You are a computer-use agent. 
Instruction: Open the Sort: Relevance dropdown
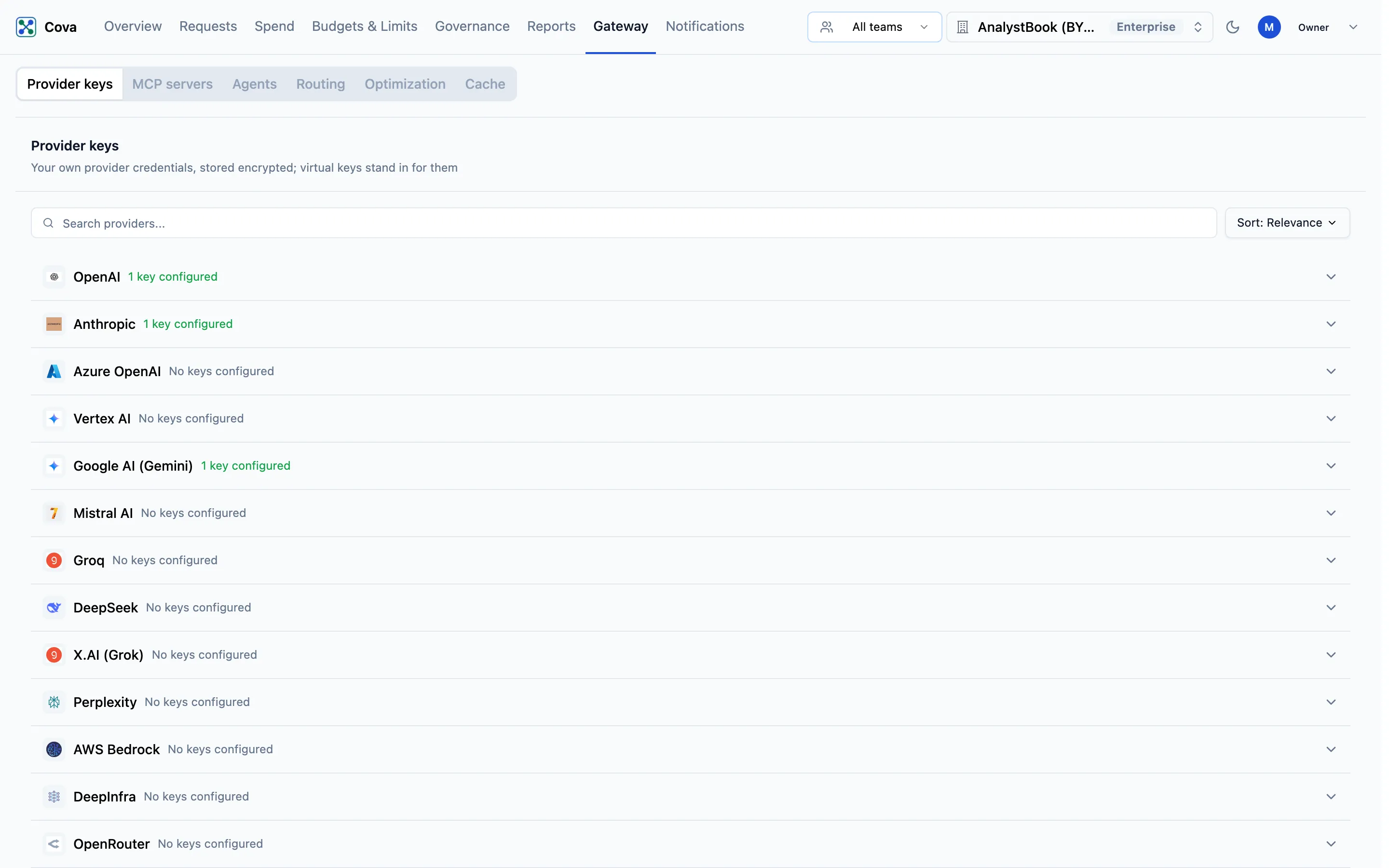pyautogui.click(x=1287, y=223)
